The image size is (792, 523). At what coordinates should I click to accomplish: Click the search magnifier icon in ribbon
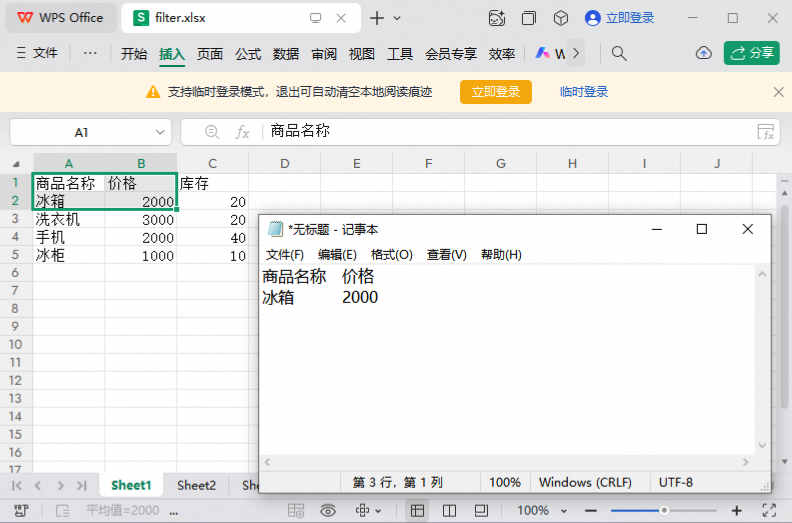coord(619,53)
